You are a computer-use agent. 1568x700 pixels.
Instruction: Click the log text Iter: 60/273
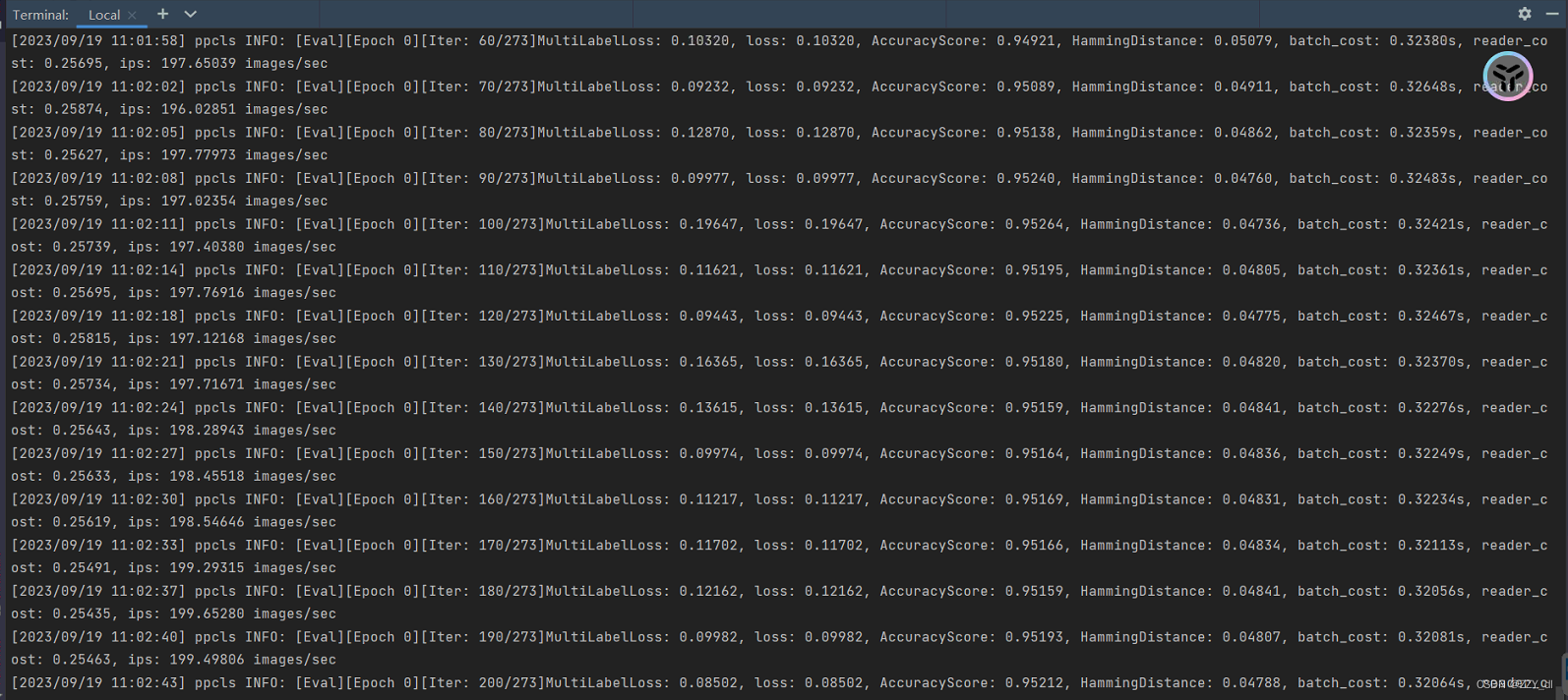(478, 40)
